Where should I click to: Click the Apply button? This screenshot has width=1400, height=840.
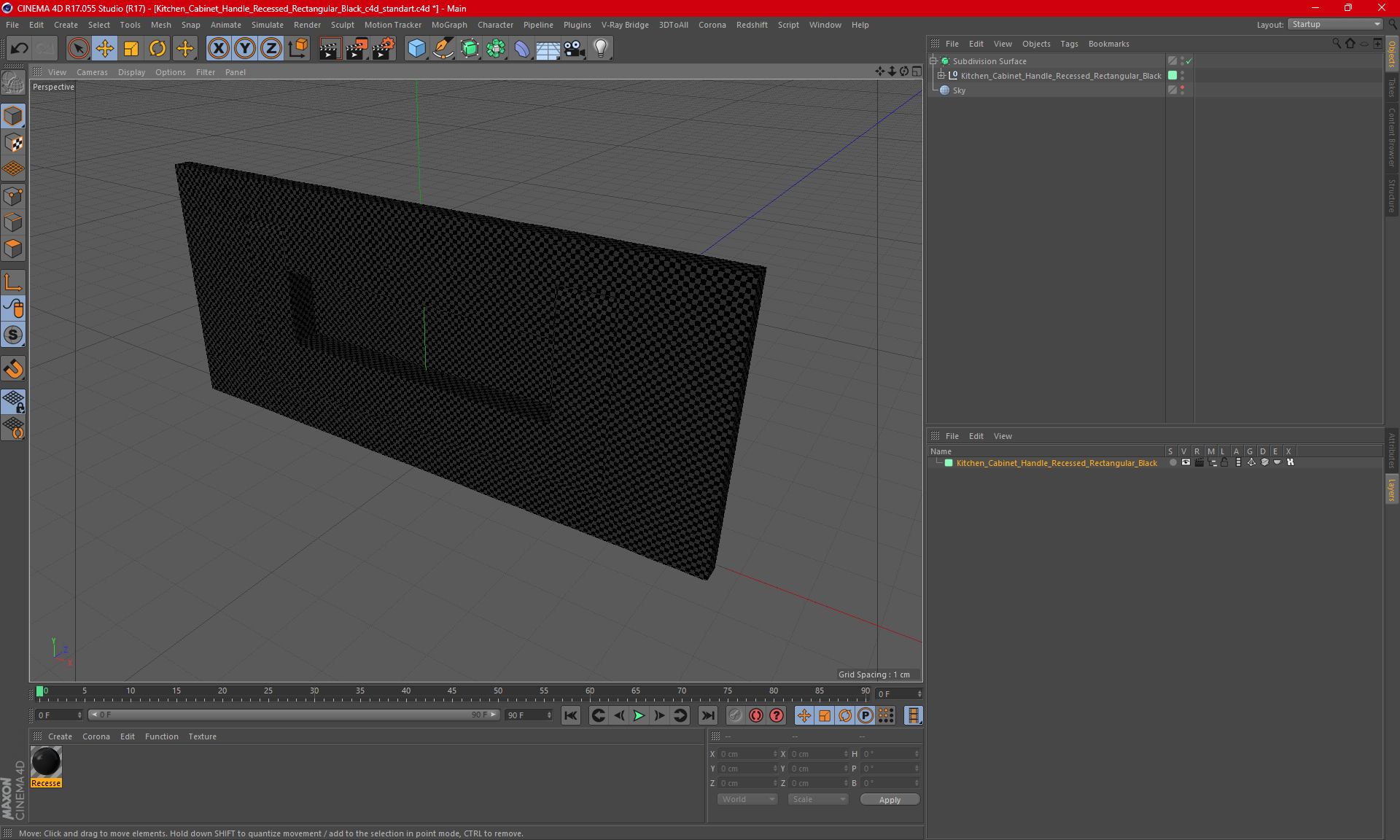click(x=890, y=800)
